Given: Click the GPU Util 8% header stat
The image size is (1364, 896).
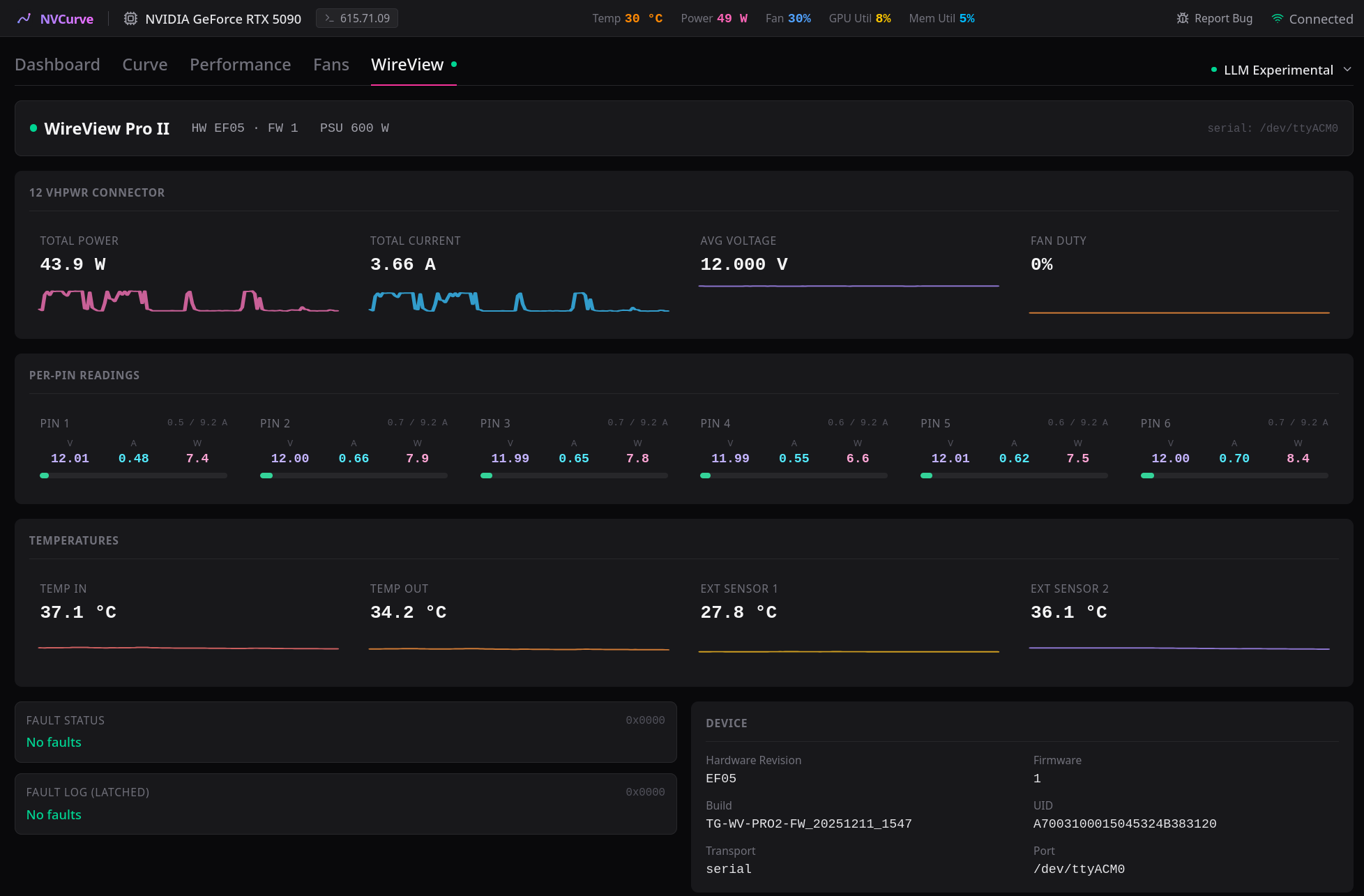Looking at the screenshot, I should [x=860, y=18].
